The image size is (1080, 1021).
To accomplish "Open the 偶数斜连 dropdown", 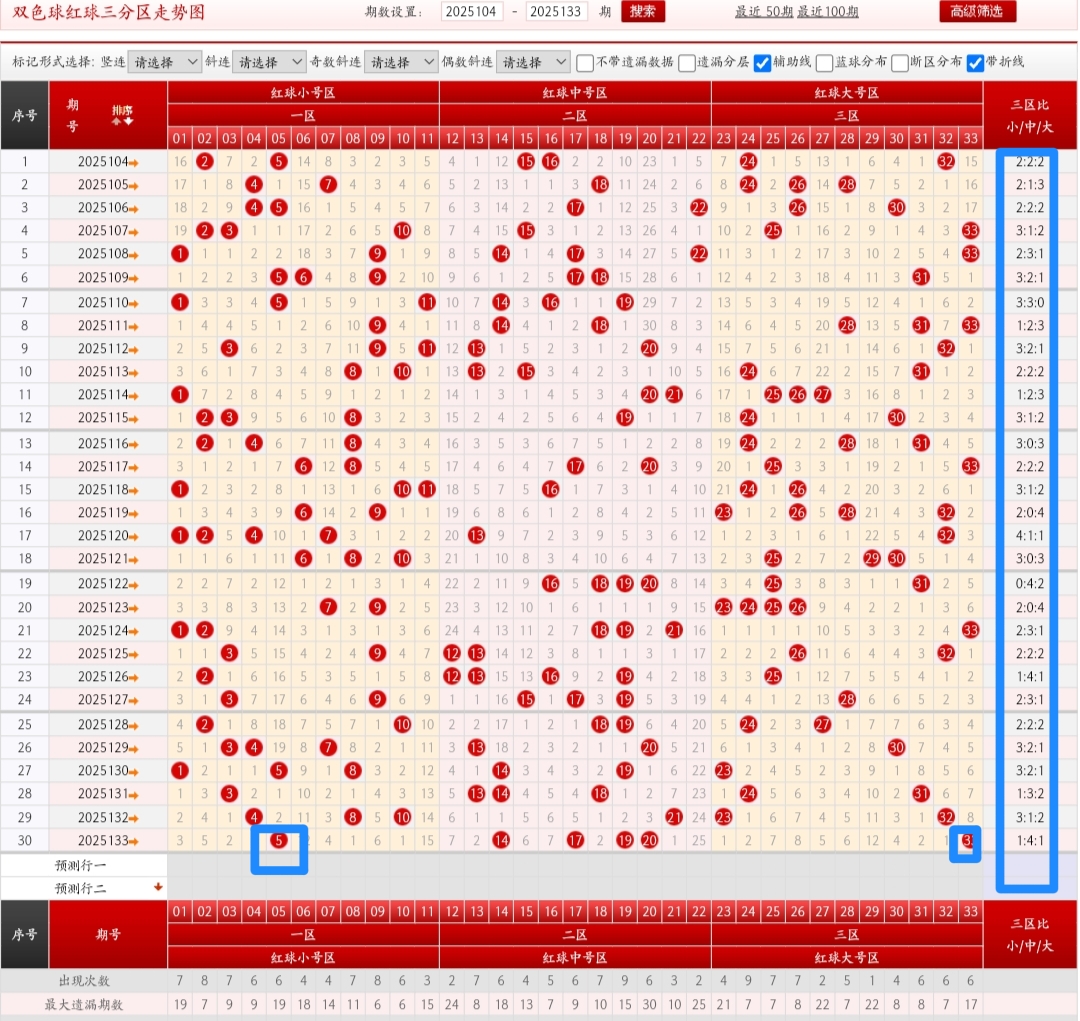I will (x=533, y=62).
